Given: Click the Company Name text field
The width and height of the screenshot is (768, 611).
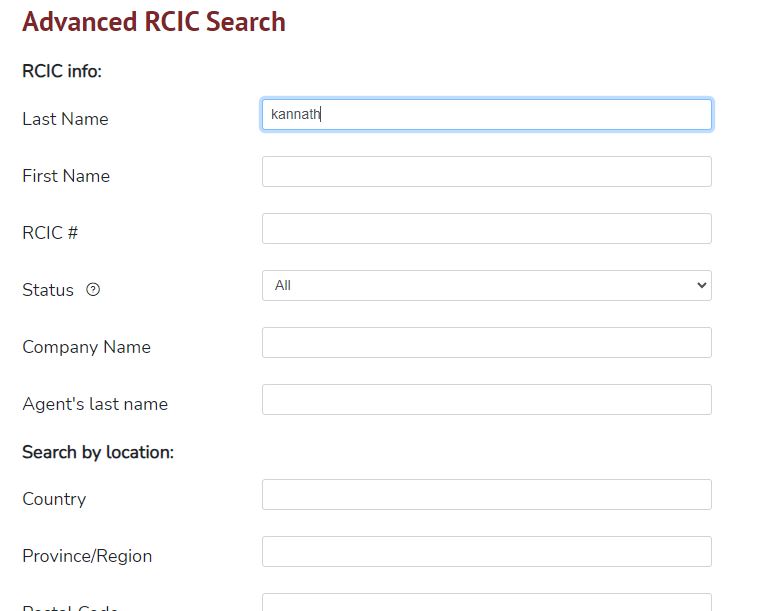Looking at the screenshot, I should click(x=486, y=343).
